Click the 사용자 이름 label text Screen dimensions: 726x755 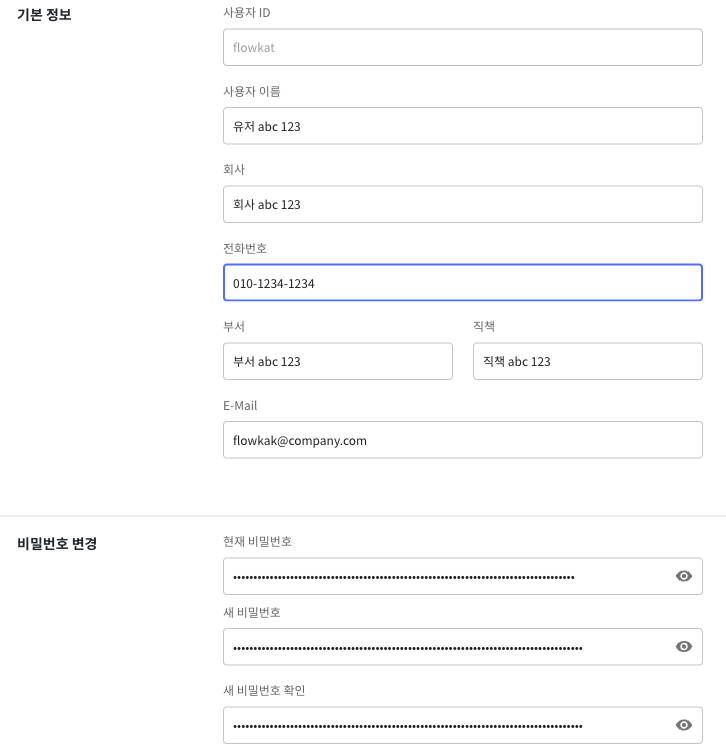click(251, 91)
